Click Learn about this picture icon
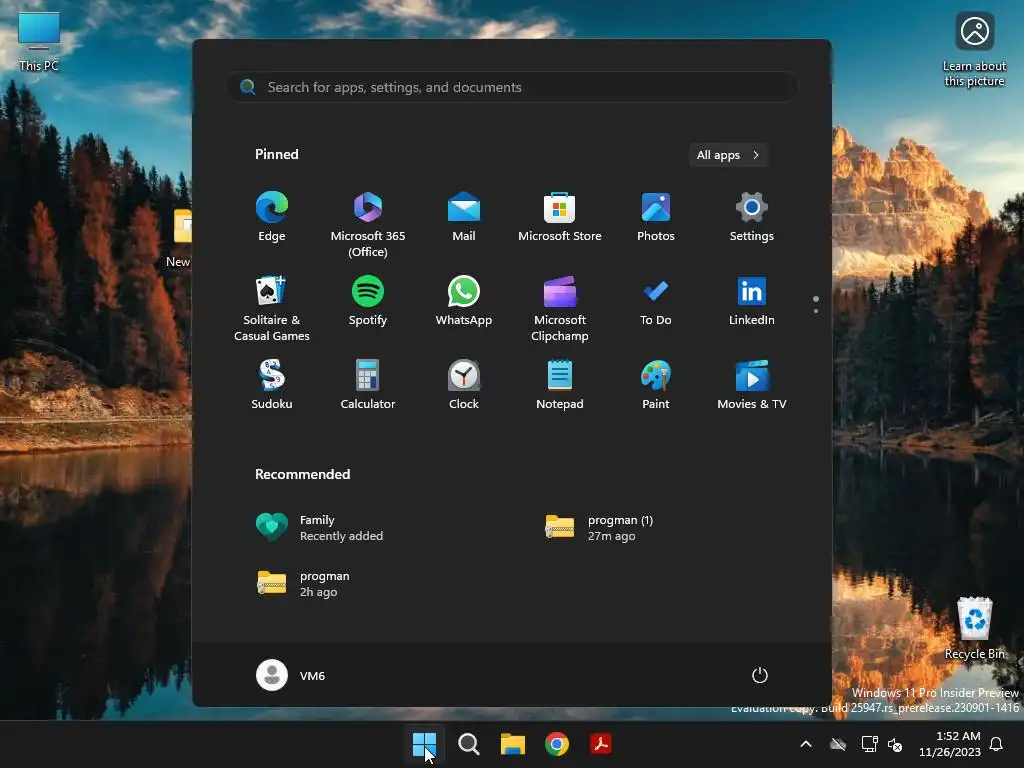The width and height of the screenshot is (1024, 768). click(x=974, y=50)
